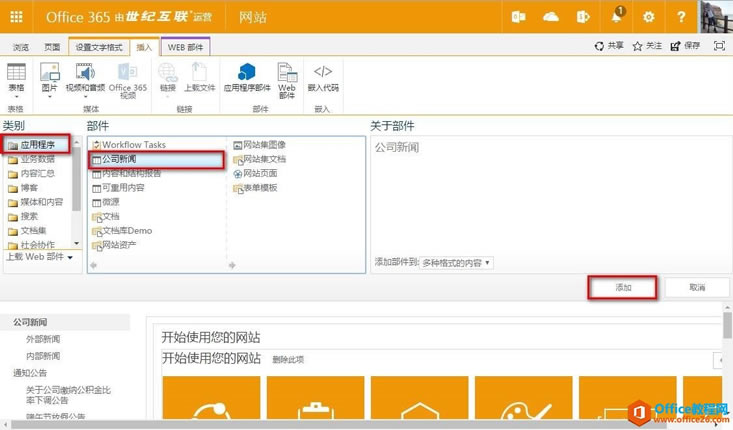
Task: Switch to the 浏览 tab
Action: pyautogui.click(x=21, y=47)
